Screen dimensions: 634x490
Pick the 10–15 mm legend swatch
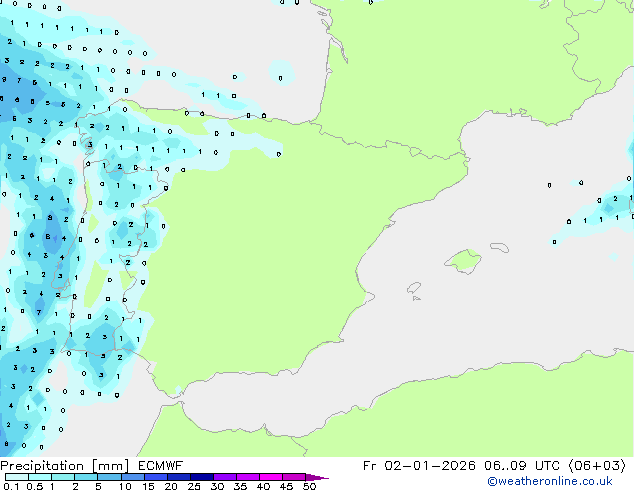132,477
